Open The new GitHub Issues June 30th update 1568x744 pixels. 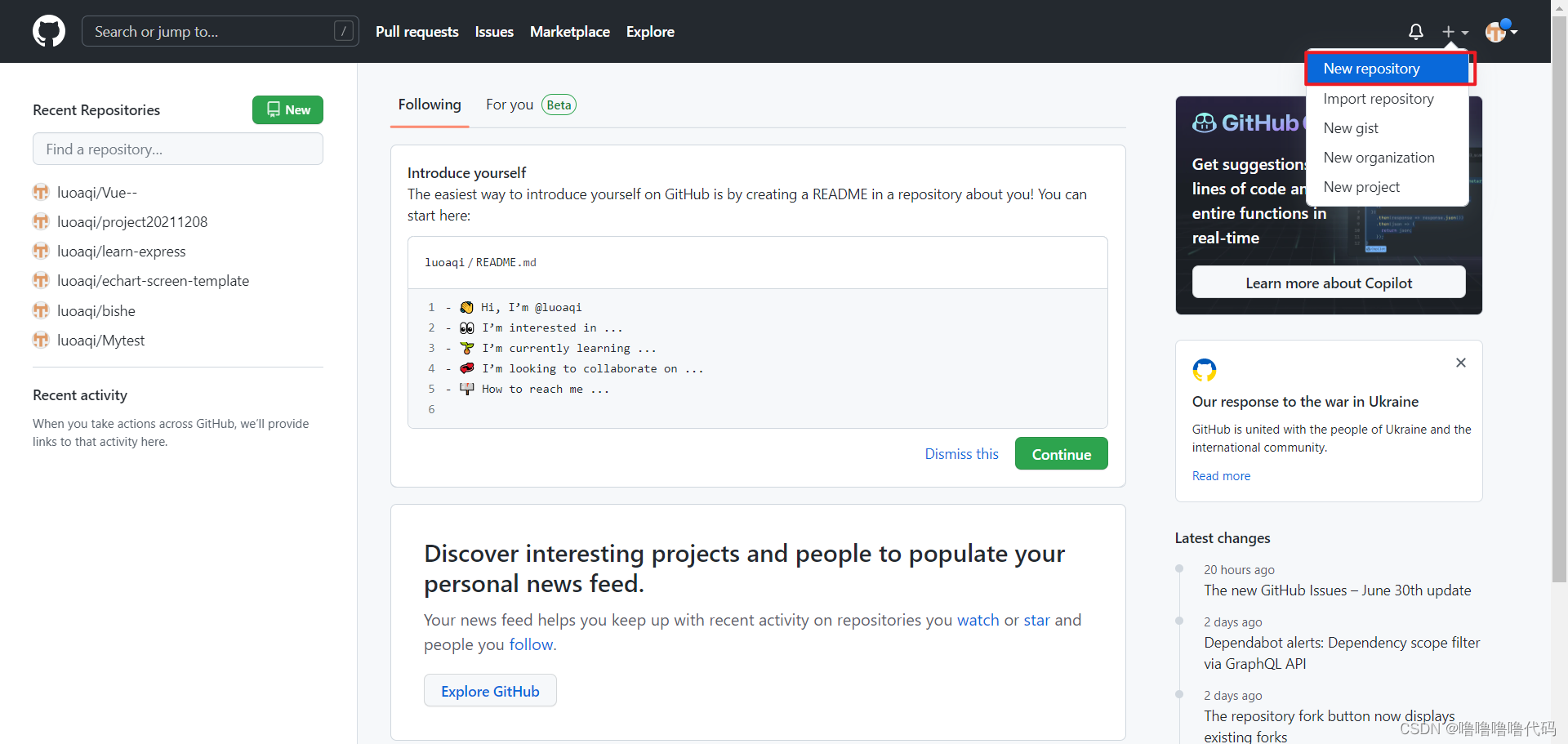1337,590
